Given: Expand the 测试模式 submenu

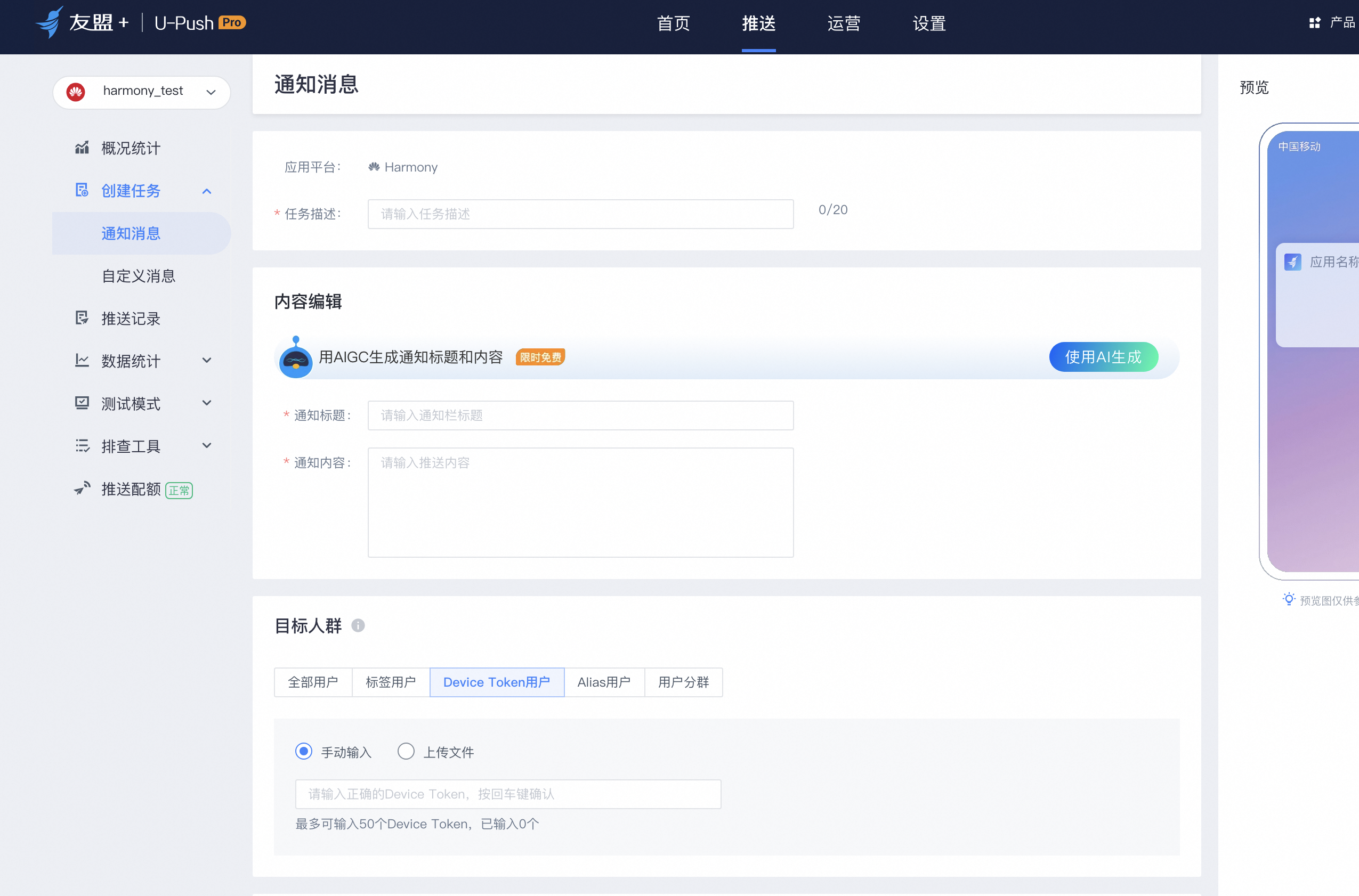Looking at the screenshot, I should [x=207, y=403].
